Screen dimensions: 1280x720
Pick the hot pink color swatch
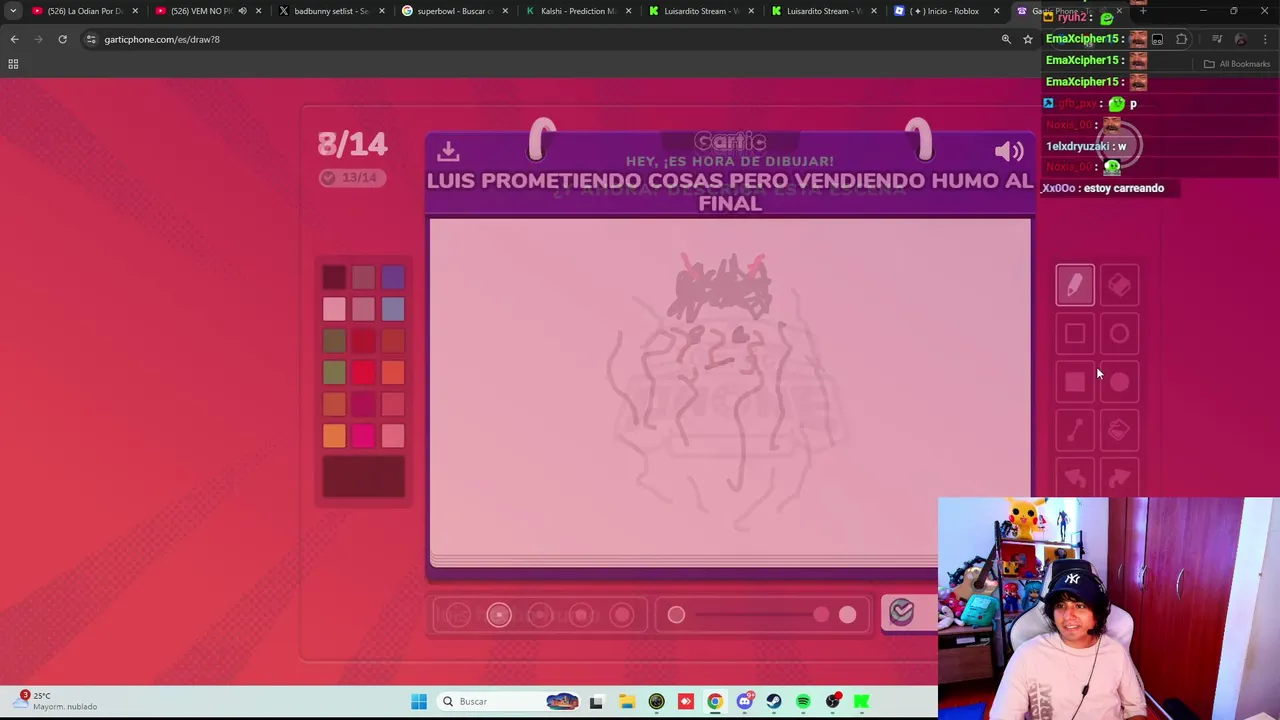363,436
